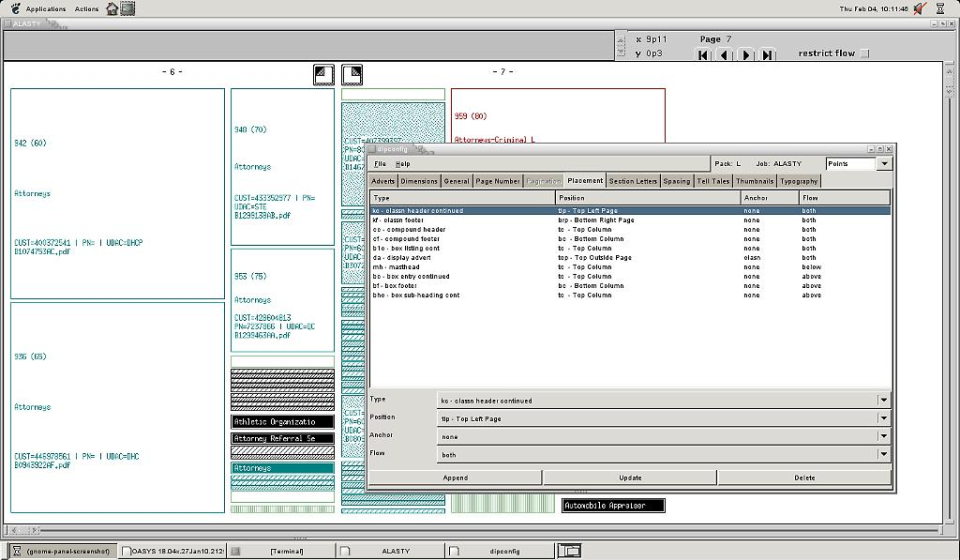Open the Type dropdown list

pyautogui.click(x=883, y=400)
